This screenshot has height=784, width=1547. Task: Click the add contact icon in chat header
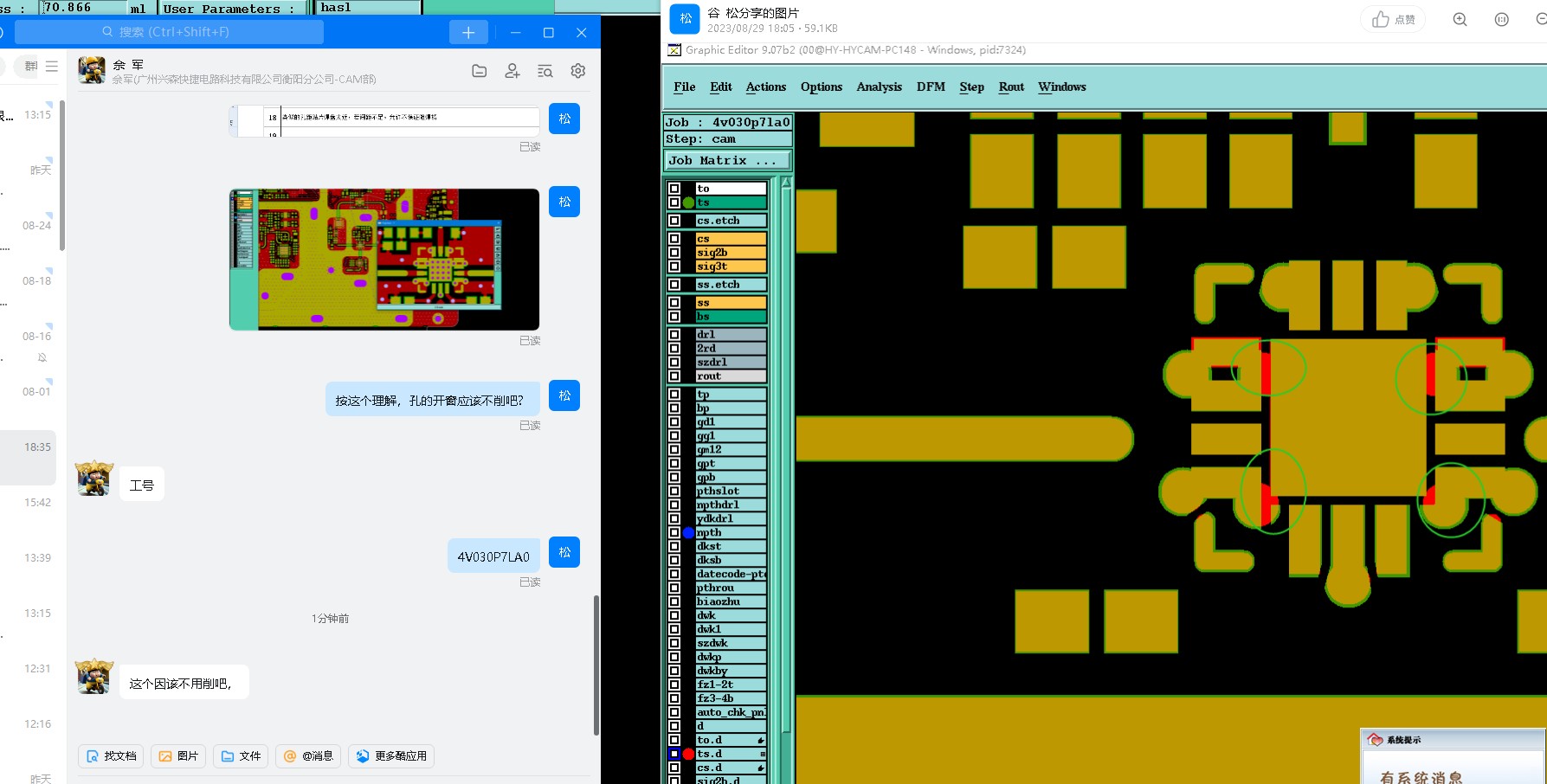[512, 71]
